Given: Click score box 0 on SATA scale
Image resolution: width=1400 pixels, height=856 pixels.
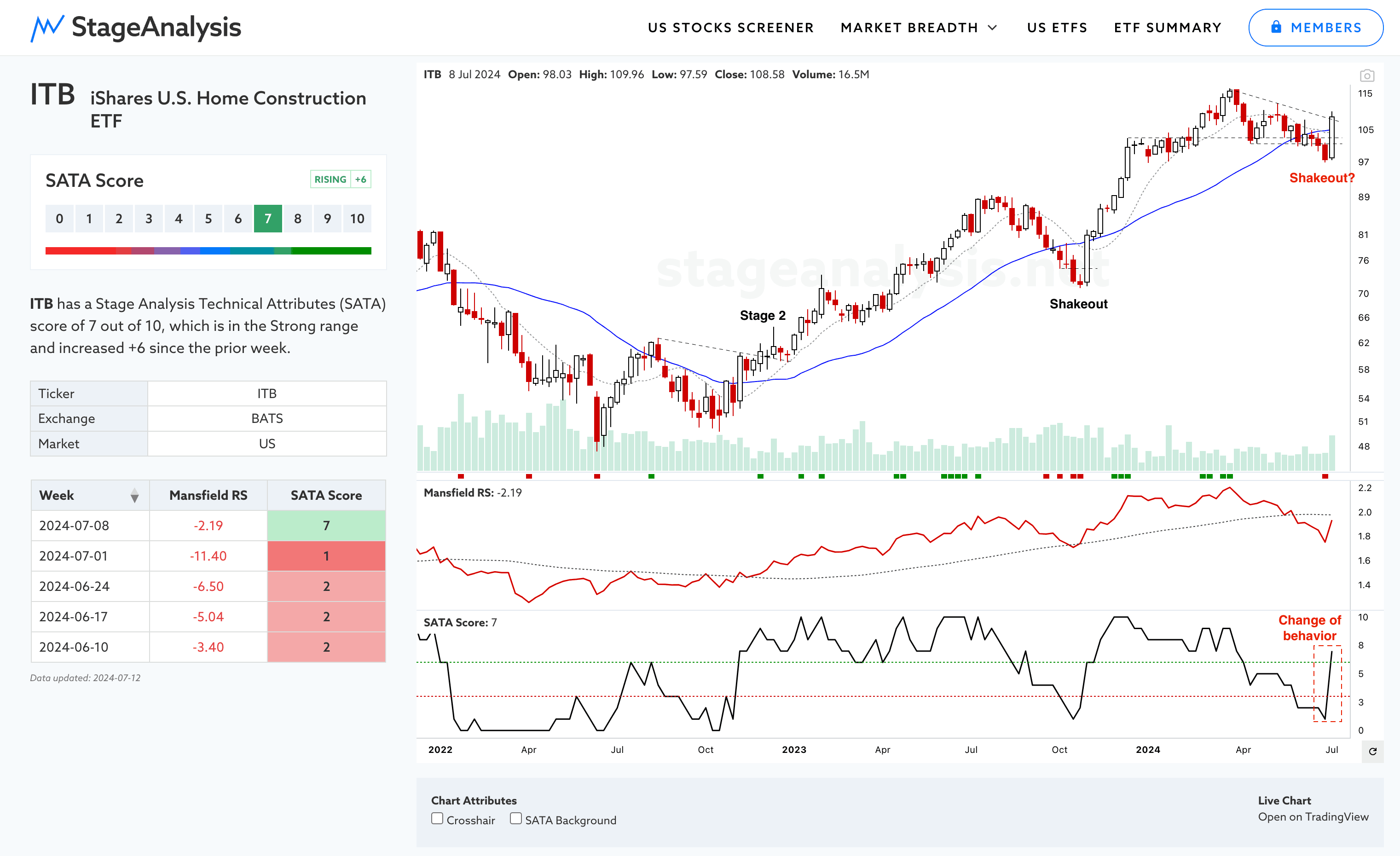Looking at the screenshot, I should (59, 219).
